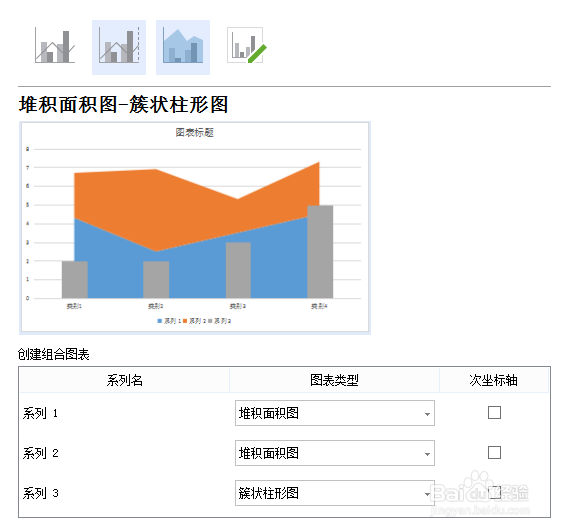This screenshot has width=561, height=531.
Task: Toggle secondary axis checkbox for 系列 3
Action: point(494,493)
